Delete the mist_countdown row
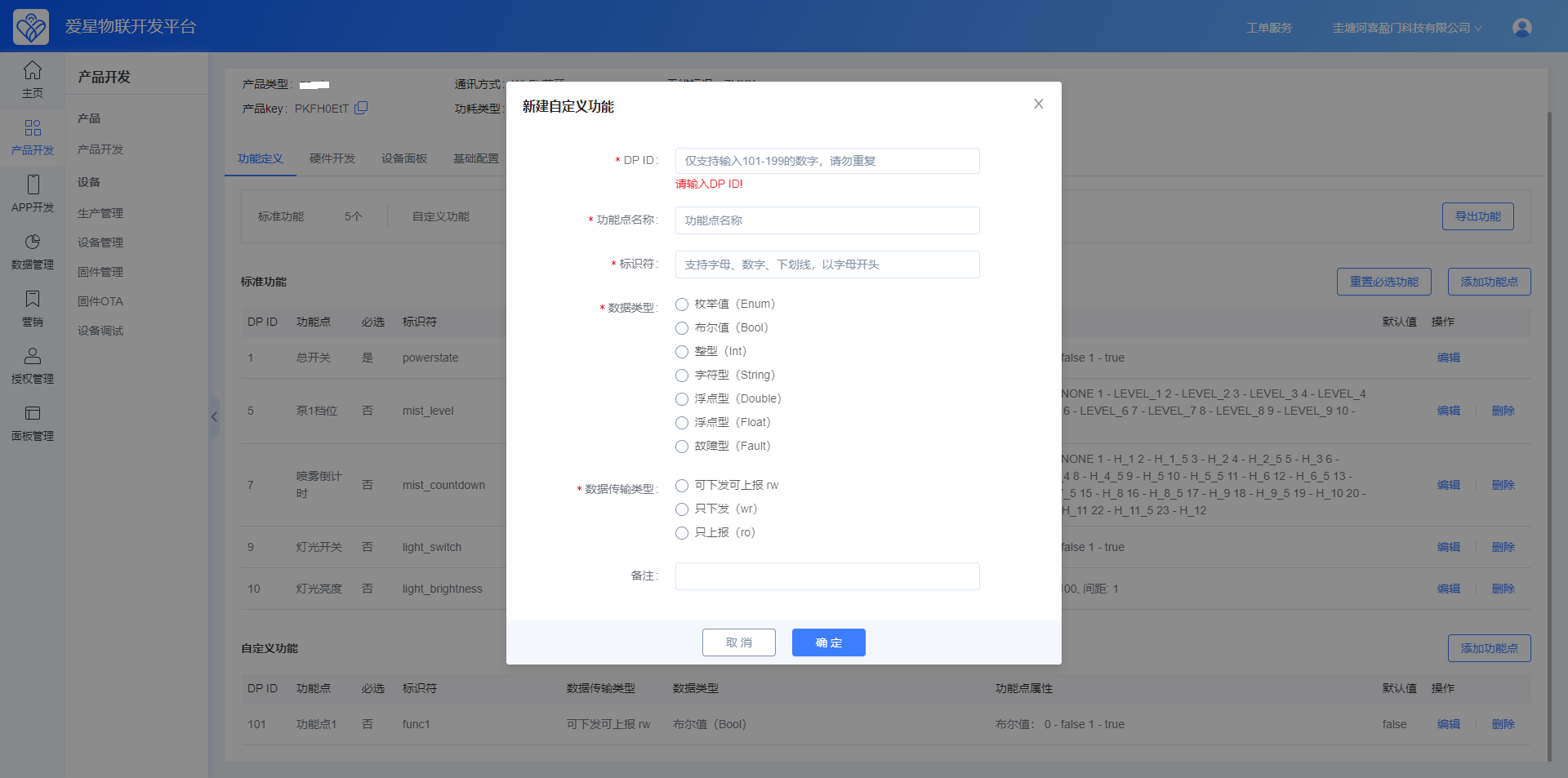This screenshot has width=1568, height=778. [1503, 485]
